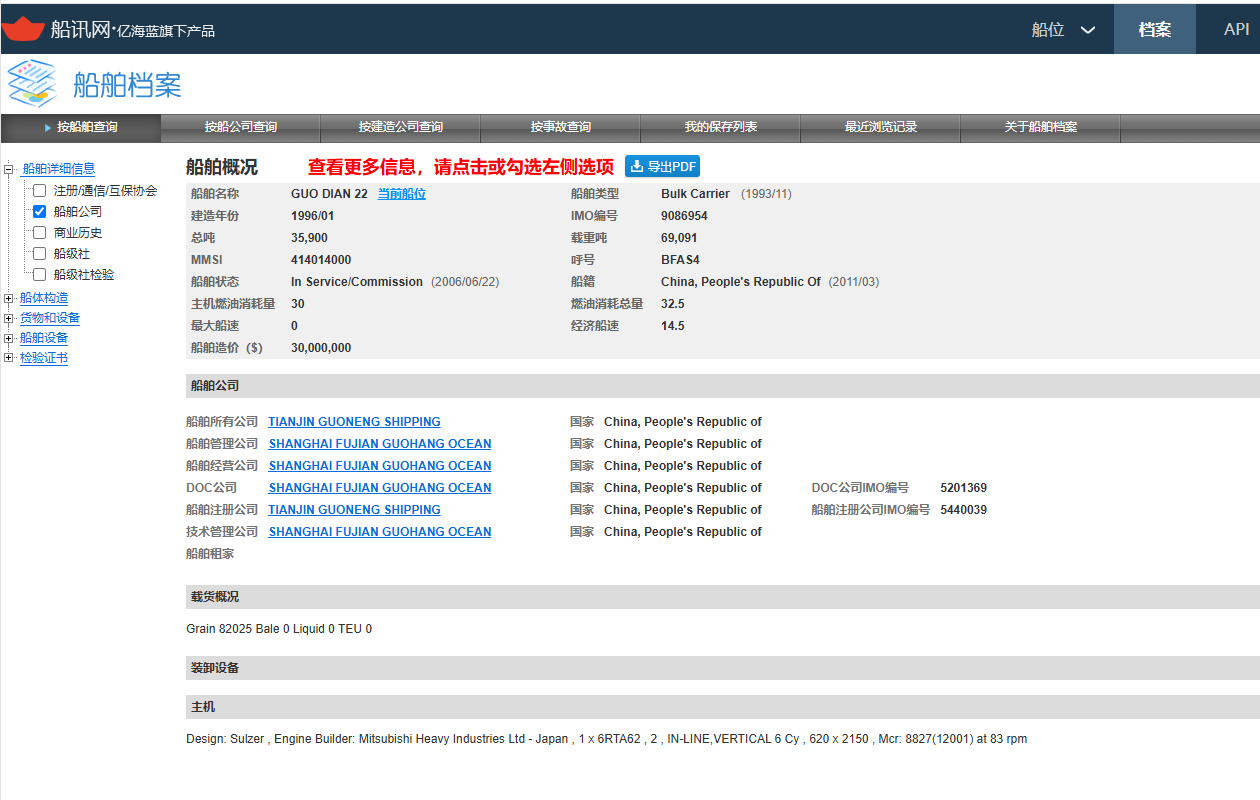Image resolution: width=1260 pixels, height=800 pixels.
Task: Click the red ship logo icon
Action: point(23,29)
